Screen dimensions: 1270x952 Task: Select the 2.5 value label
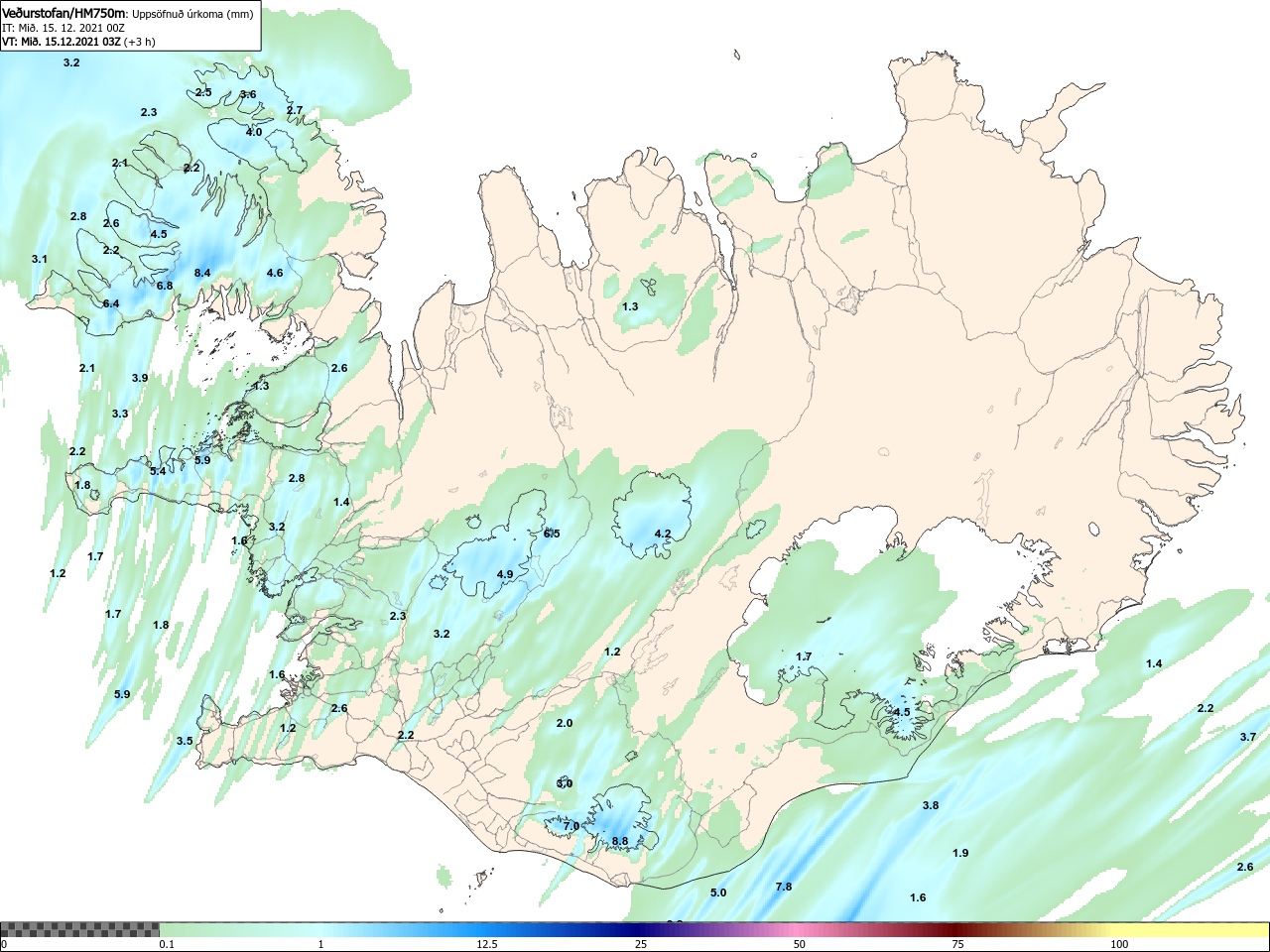coord(203,92)
